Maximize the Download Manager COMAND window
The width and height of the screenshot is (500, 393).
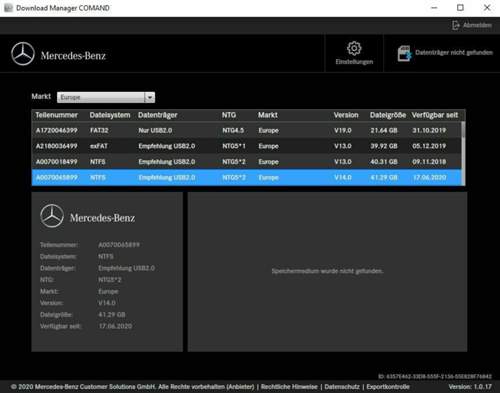460,8
